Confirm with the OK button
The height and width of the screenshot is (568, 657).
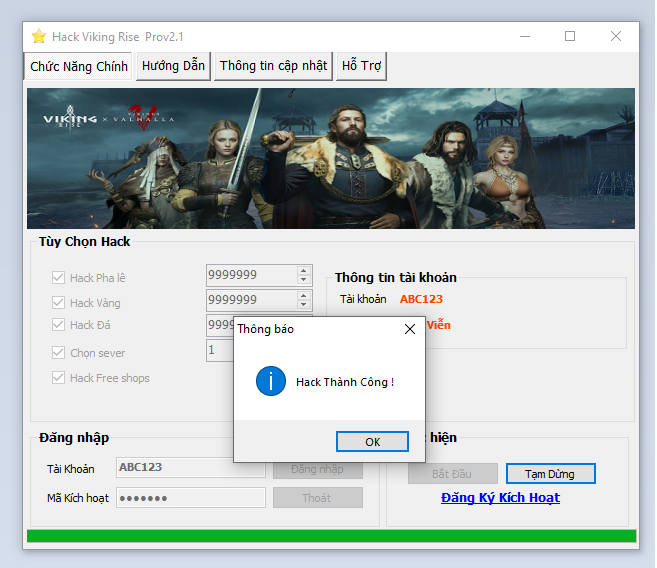(x=372, y=441)
